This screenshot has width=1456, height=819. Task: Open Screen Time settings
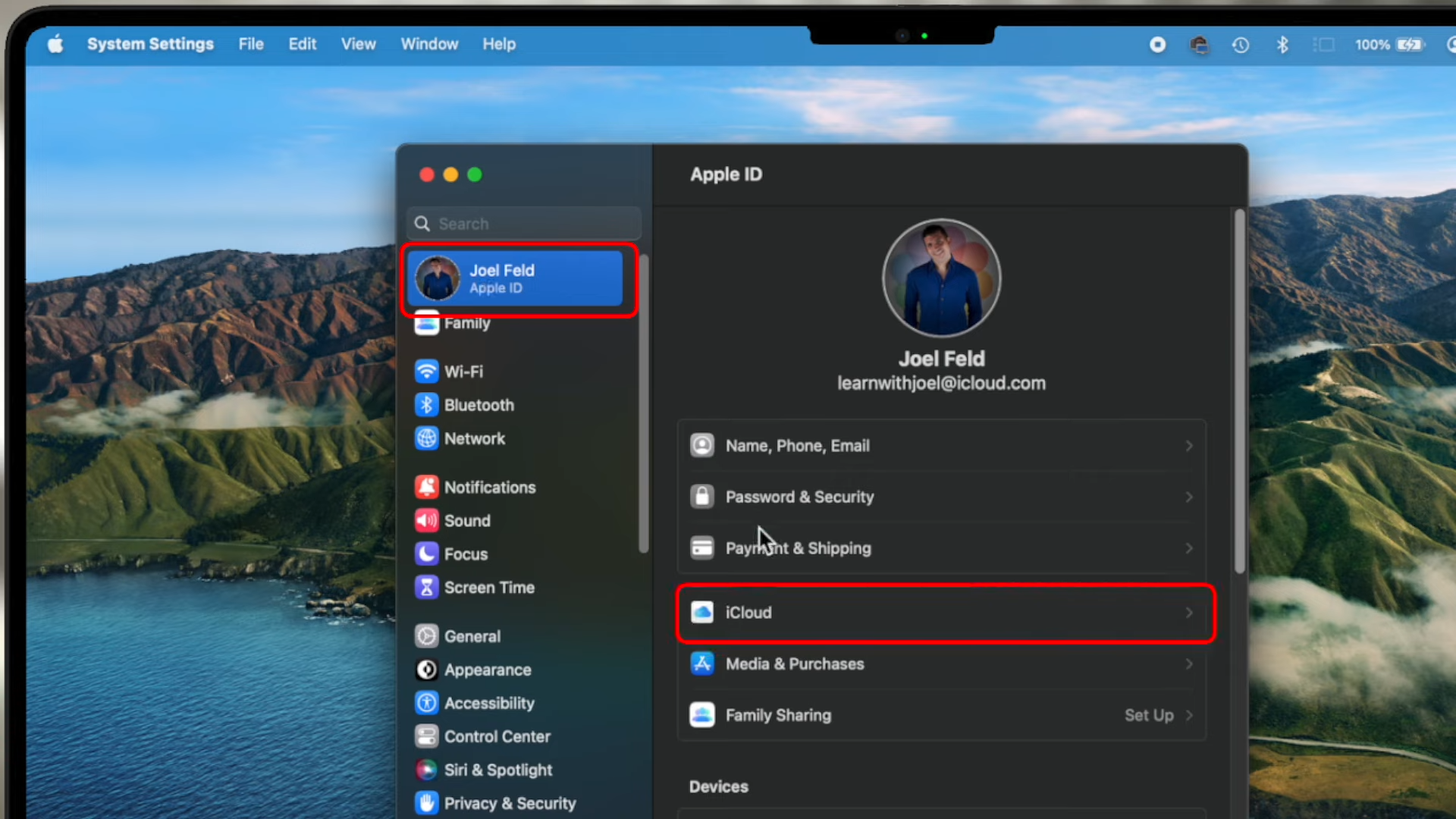click(490, 587)
